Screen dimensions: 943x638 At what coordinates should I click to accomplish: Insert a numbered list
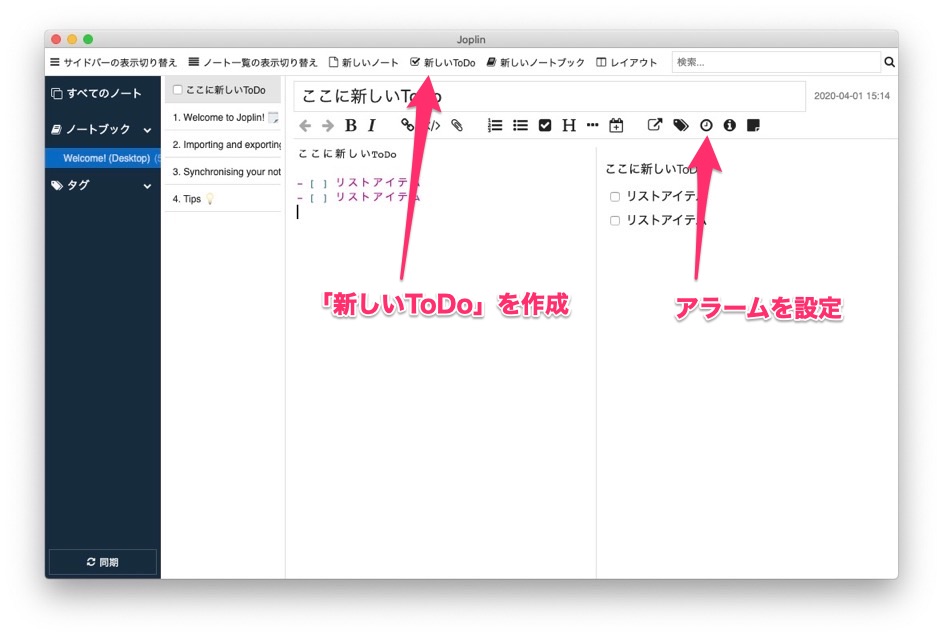[494, 125]
